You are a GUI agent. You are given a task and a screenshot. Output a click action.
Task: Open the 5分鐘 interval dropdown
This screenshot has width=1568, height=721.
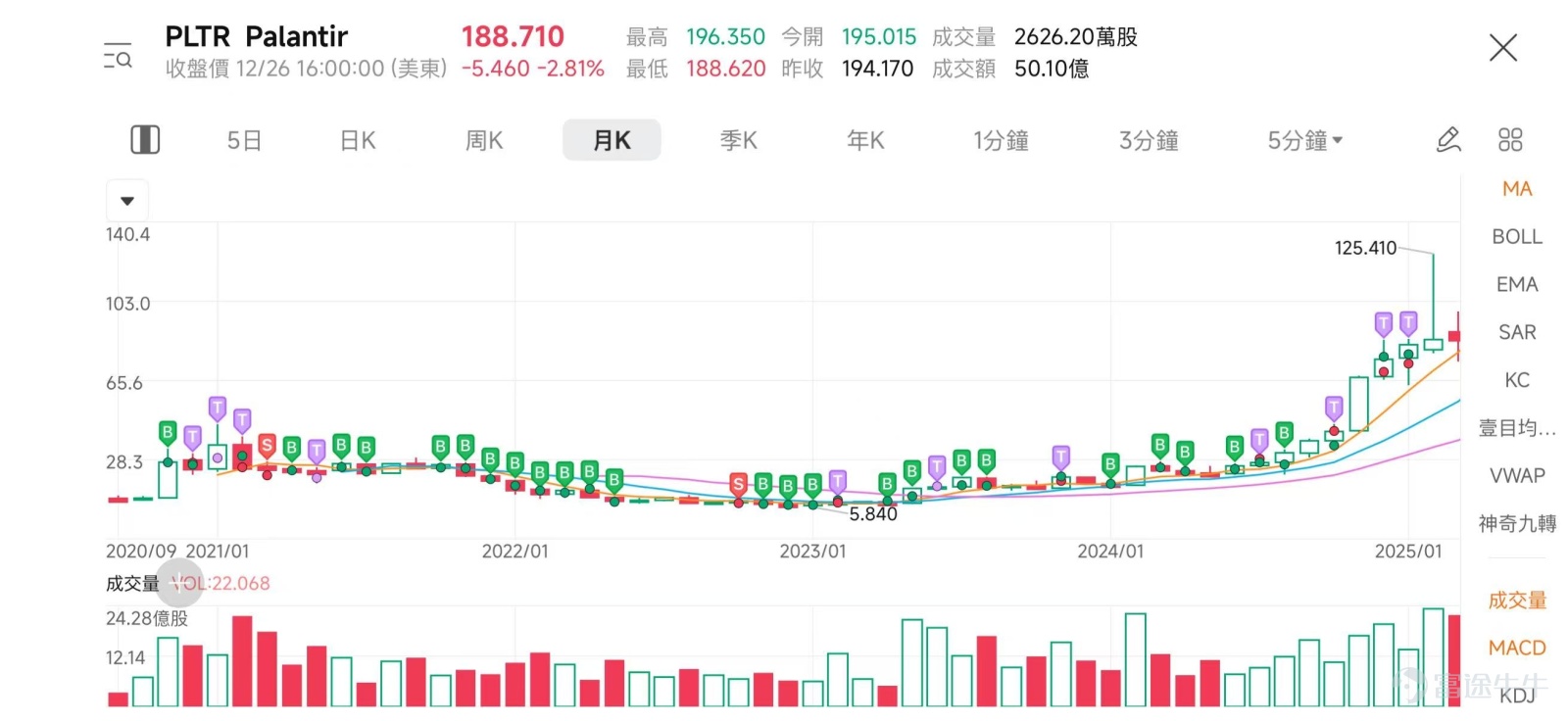[1304, 141]
